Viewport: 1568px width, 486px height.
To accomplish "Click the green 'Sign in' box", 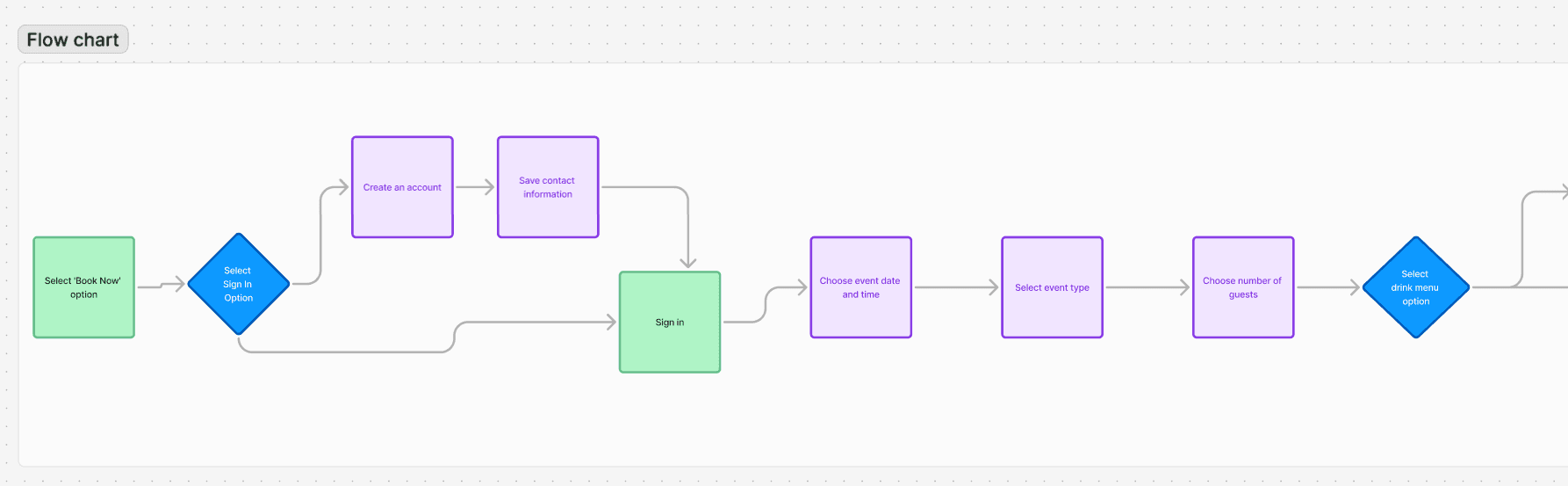I will pos(670,323).
